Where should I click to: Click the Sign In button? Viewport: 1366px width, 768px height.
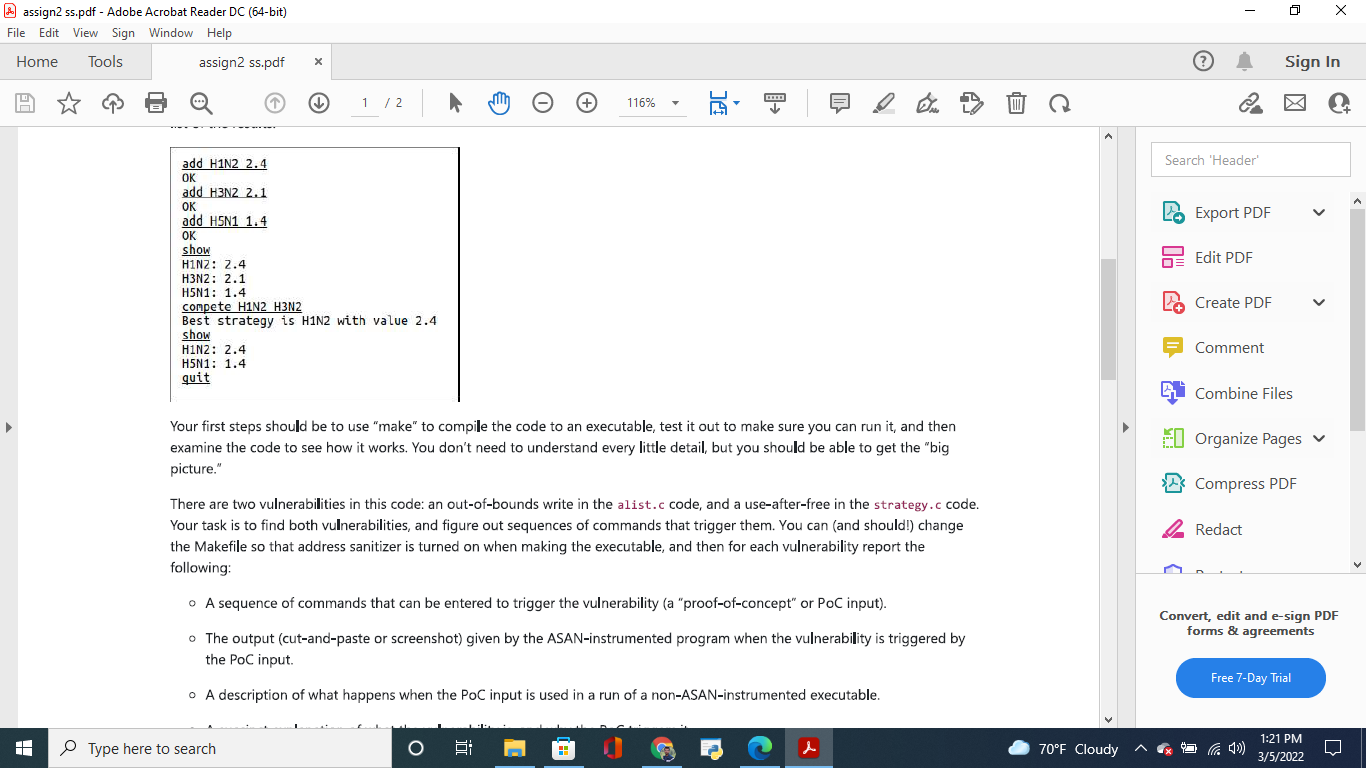tap(1311, 61)
